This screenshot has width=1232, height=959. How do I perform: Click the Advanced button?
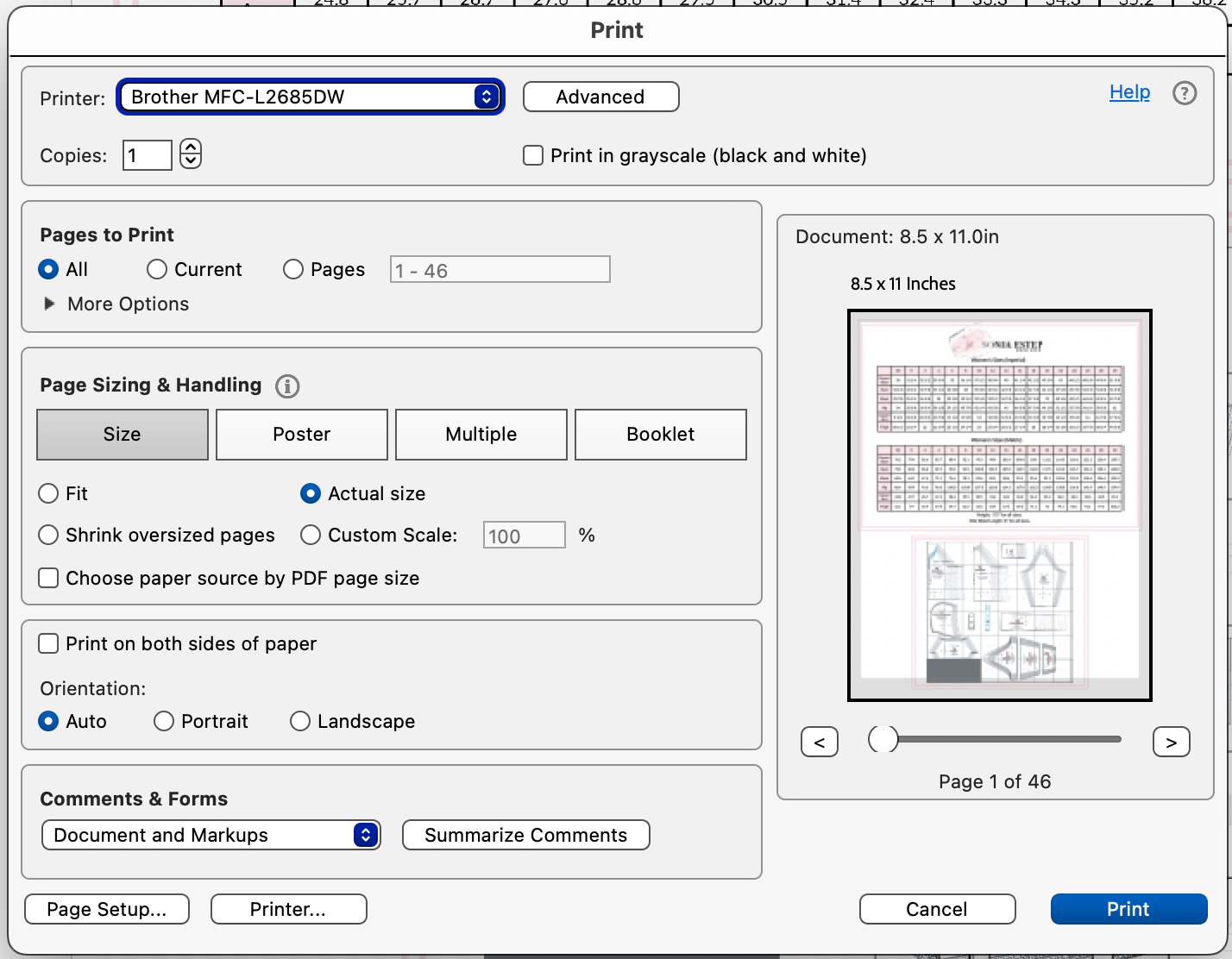[600, 97]
